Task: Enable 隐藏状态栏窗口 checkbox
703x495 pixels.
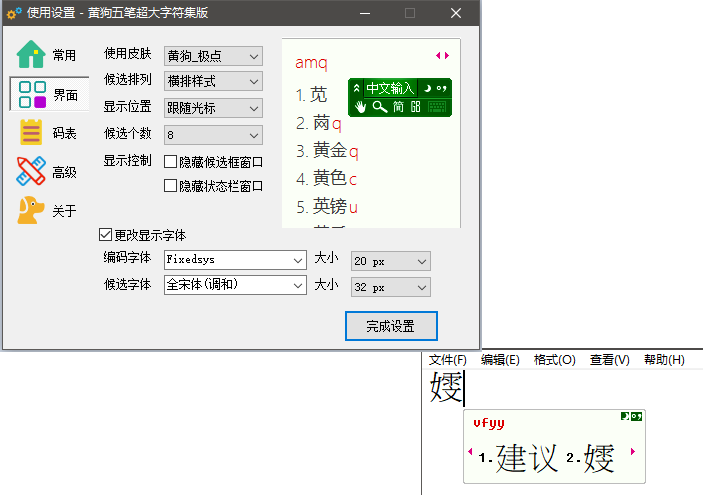Action: [x=171, y=185]
